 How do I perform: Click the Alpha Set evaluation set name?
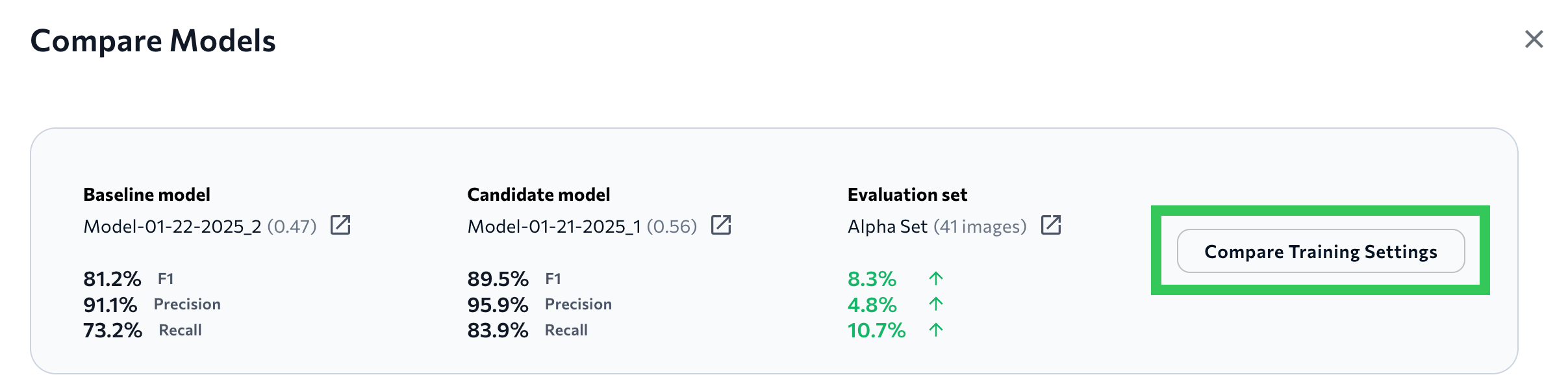[887, 226]
